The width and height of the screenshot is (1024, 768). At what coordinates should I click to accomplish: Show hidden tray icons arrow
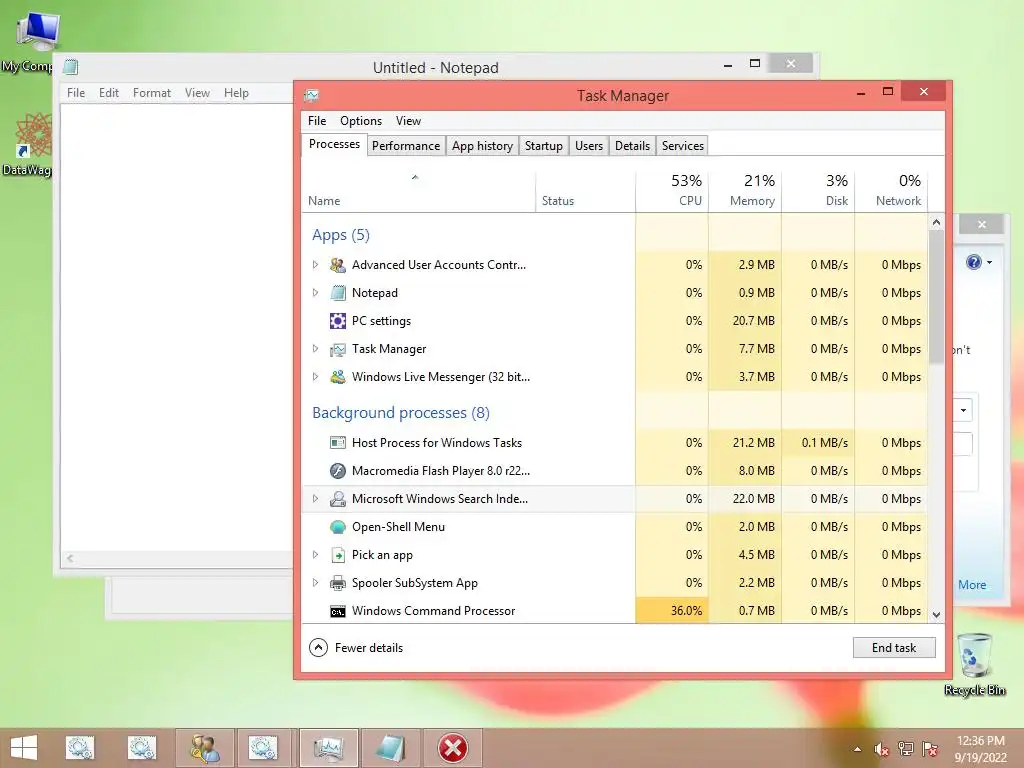click(857, 750)
